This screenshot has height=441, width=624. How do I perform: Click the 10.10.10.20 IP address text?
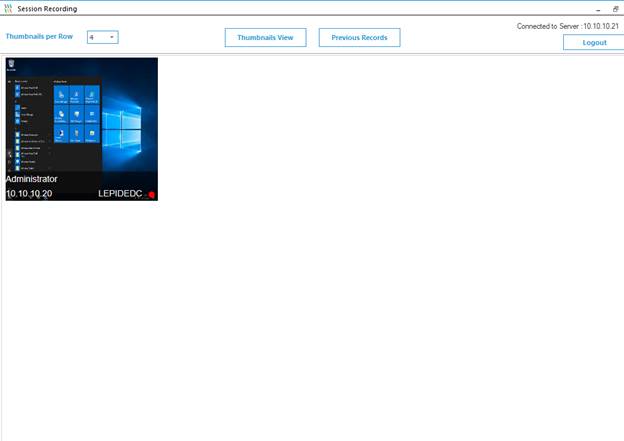(x=29, y=193)
